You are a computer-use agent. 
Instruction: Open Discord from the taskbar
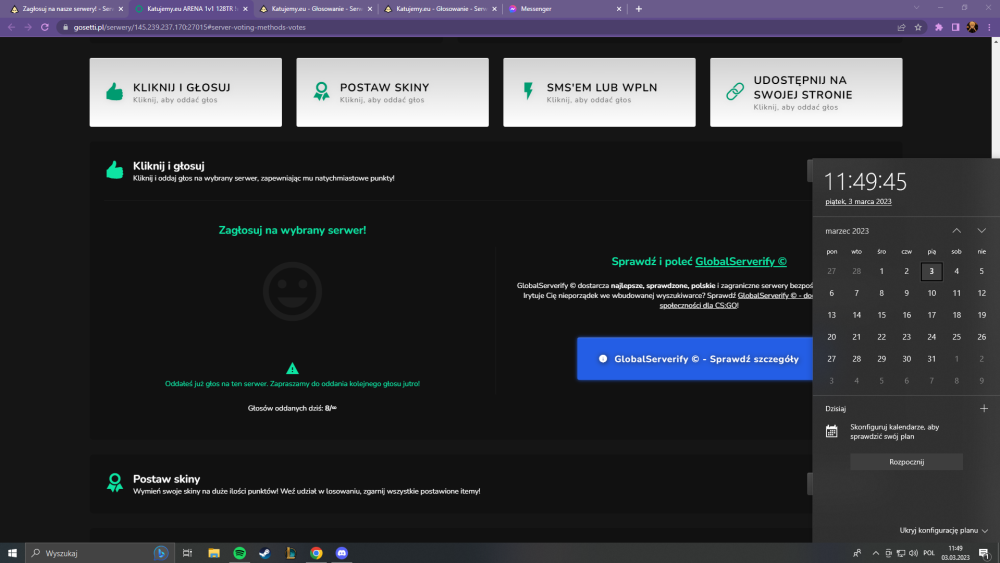point(342,553)
